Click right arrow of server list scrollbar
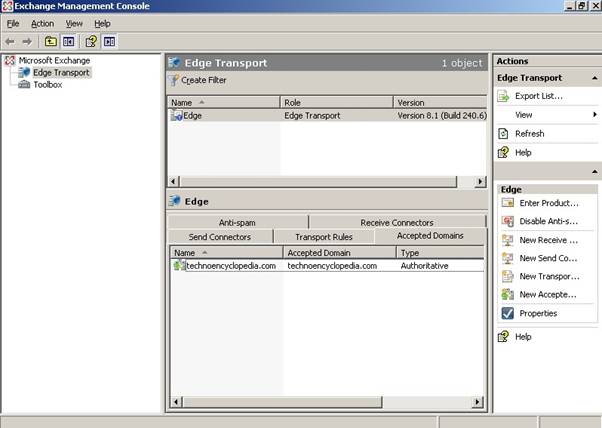The height and width of the screenshot is (428, 602). (x=480, y=181)
